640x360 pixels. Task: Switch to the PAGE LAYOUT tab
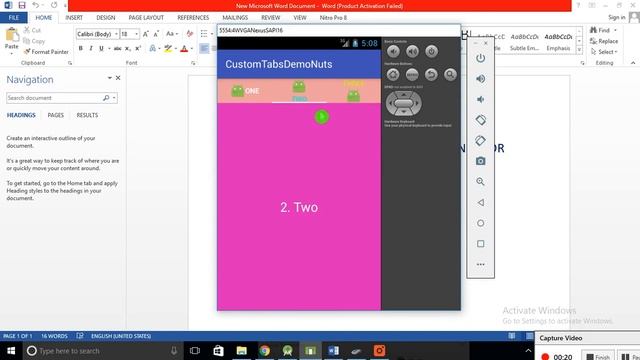click(146, 18)
